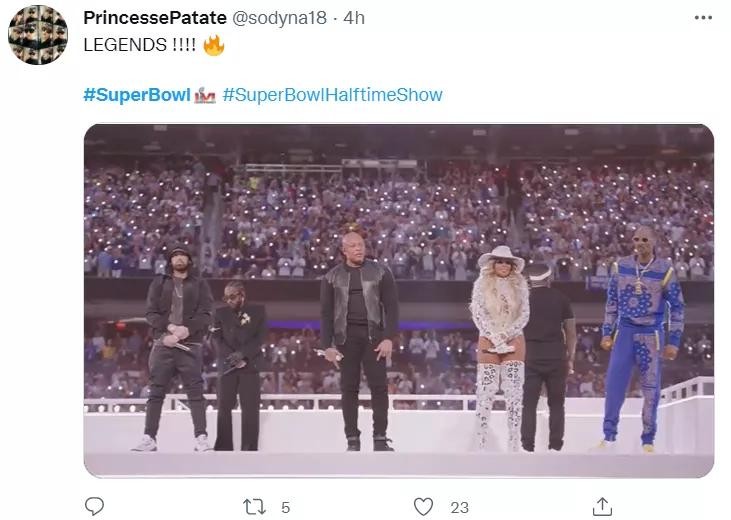Click the Super Bowl logo emoji beside #SuperBowl
The width and height of the screenshot is (731, 520).
[205, 96]
